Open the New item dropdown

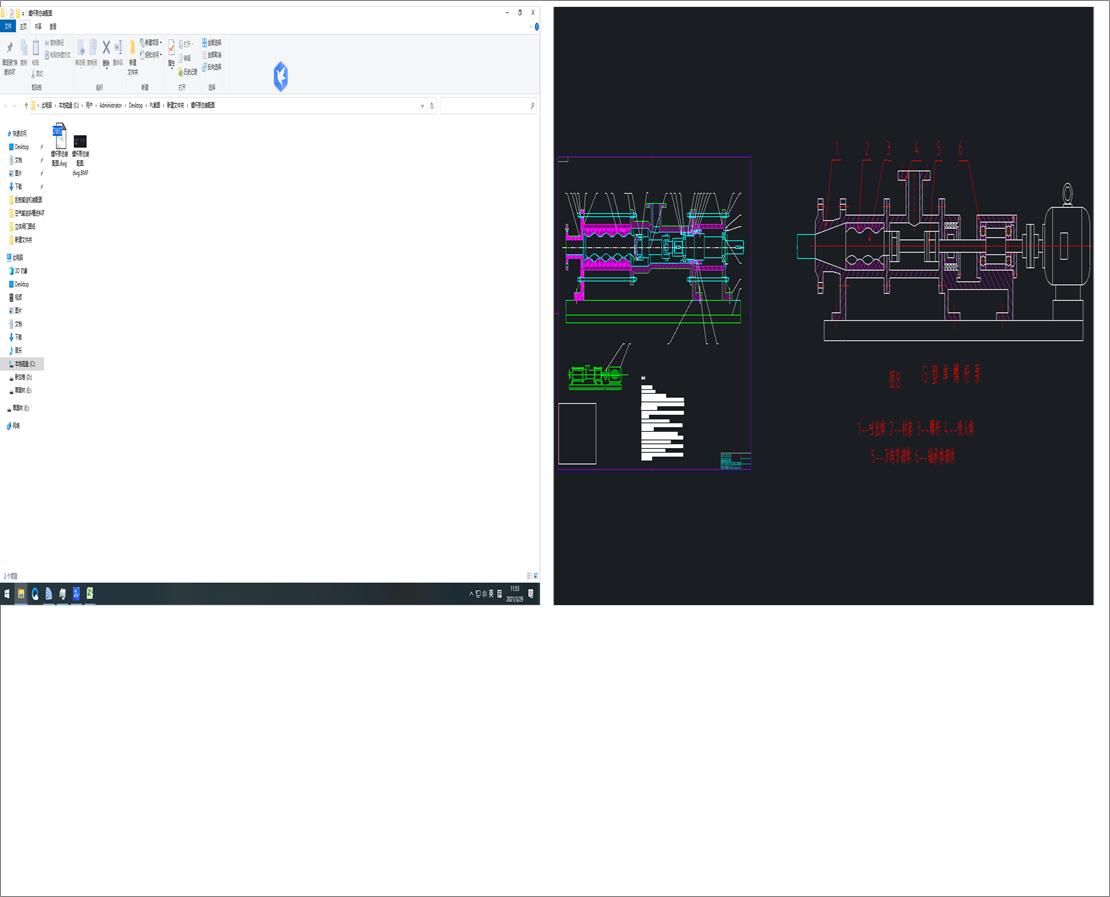(151, 43)
